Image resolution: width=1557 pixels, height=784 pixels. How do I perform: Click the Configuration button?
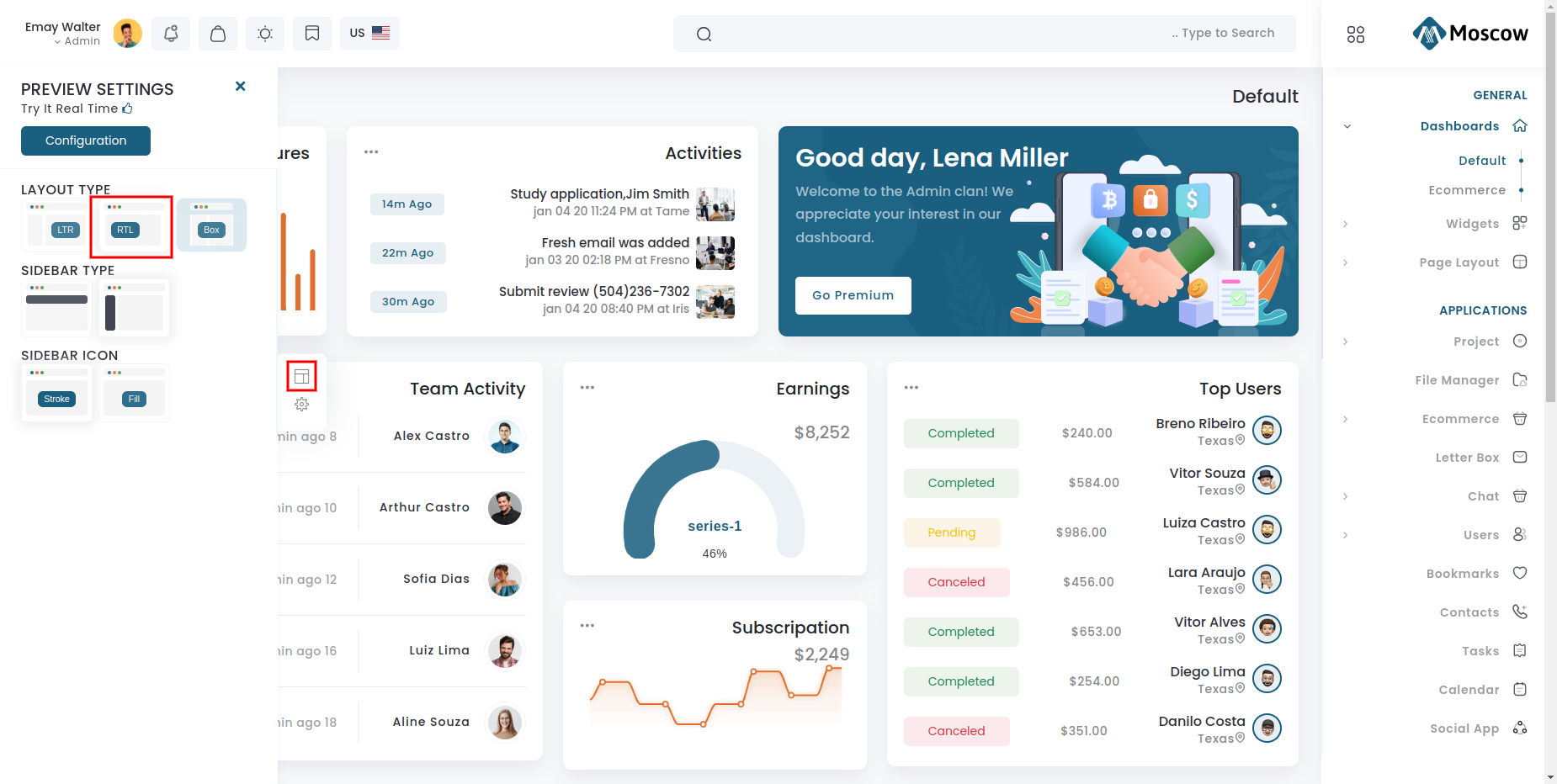tap(86, 140)
